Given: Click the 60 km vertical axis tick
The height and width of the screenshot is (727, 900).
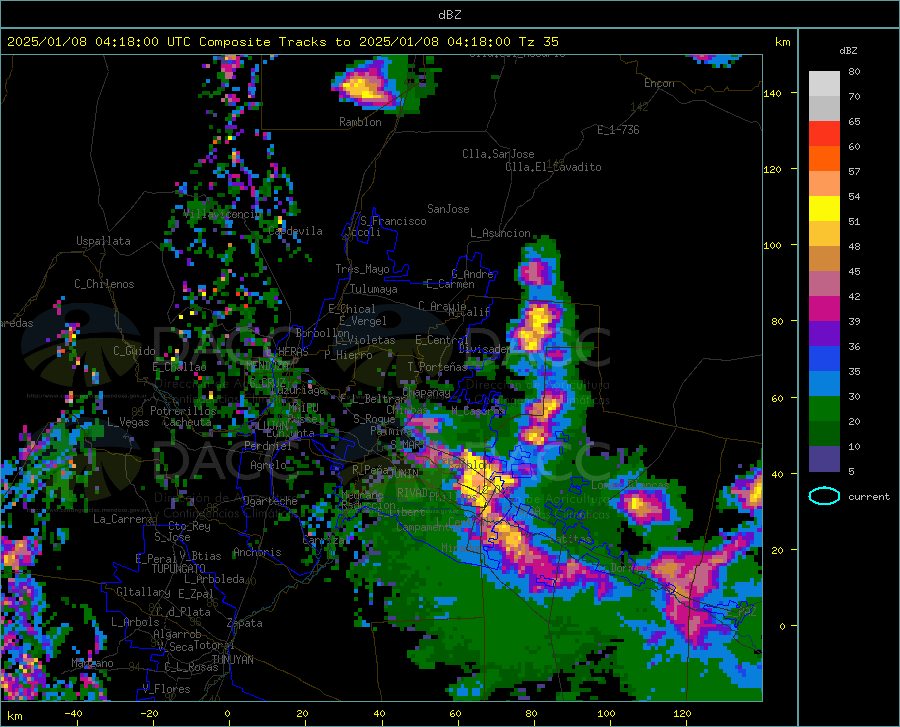Looking at the screenshot, I should click(x=777, y=398).
